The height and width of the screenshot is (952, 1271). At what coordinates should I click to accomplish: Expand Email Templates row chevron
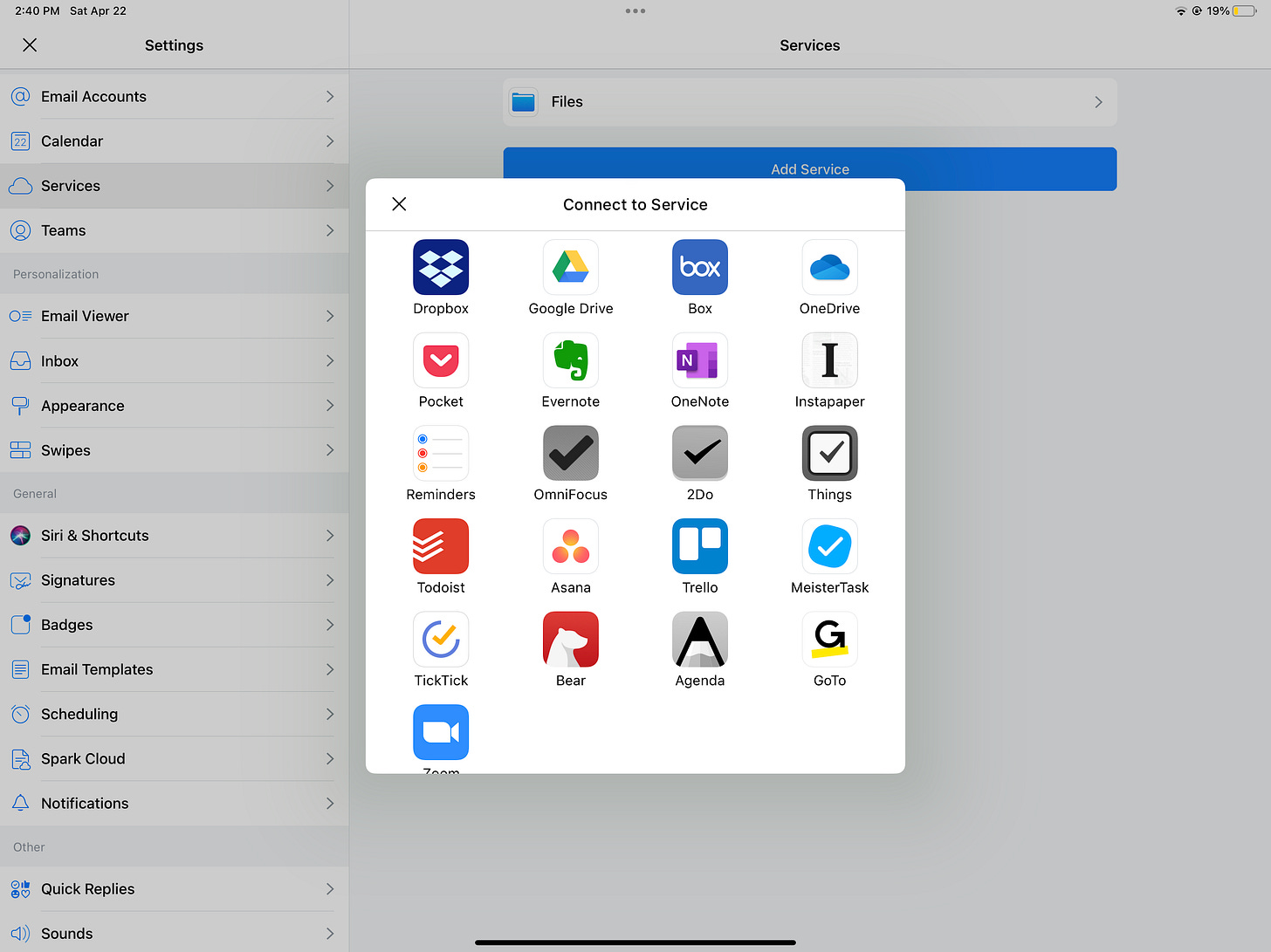tap(330, 669)
